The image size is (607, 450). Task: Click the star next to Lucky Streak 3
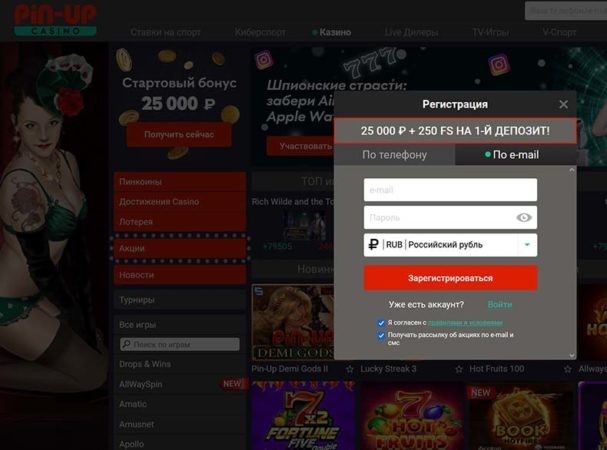(x=459, y=369)
